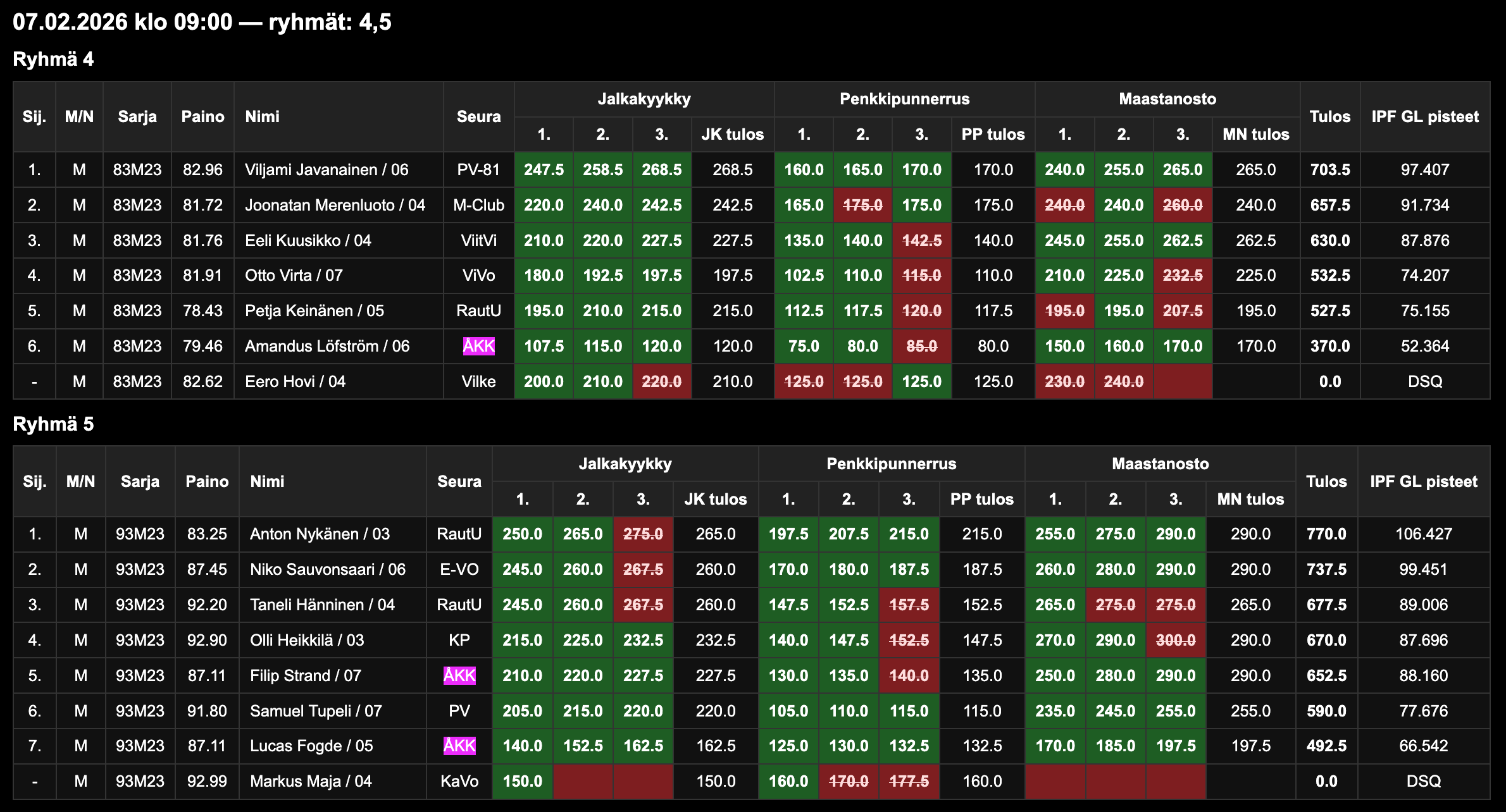Click Niko Sauvonsaari's 99.451 GL points
This screenshot has height=812, width=1506.
point(1423,569)
